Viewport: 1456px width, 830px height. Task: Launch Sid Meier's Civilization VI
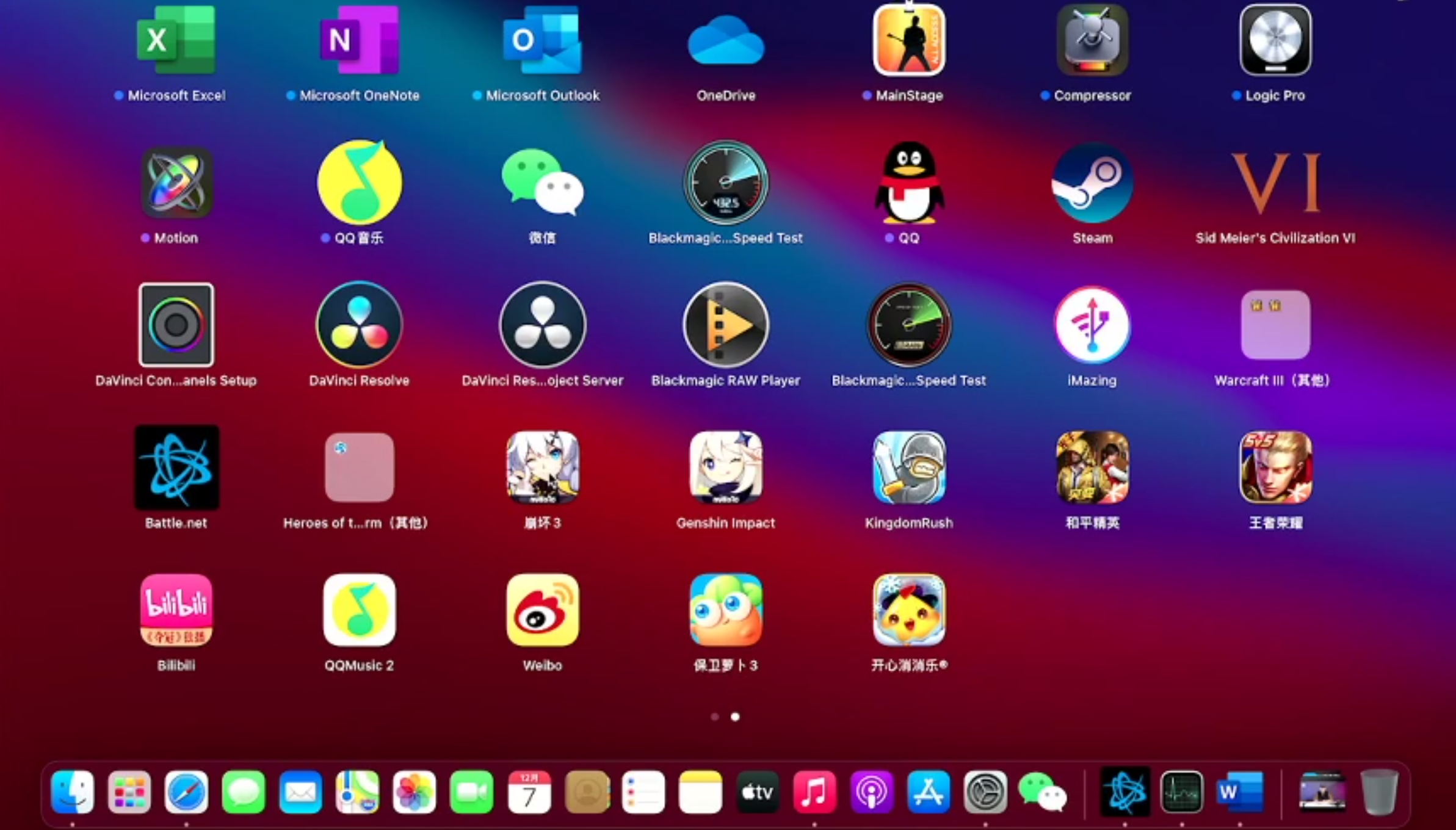pyautogui.click(x=1275, y=182)
